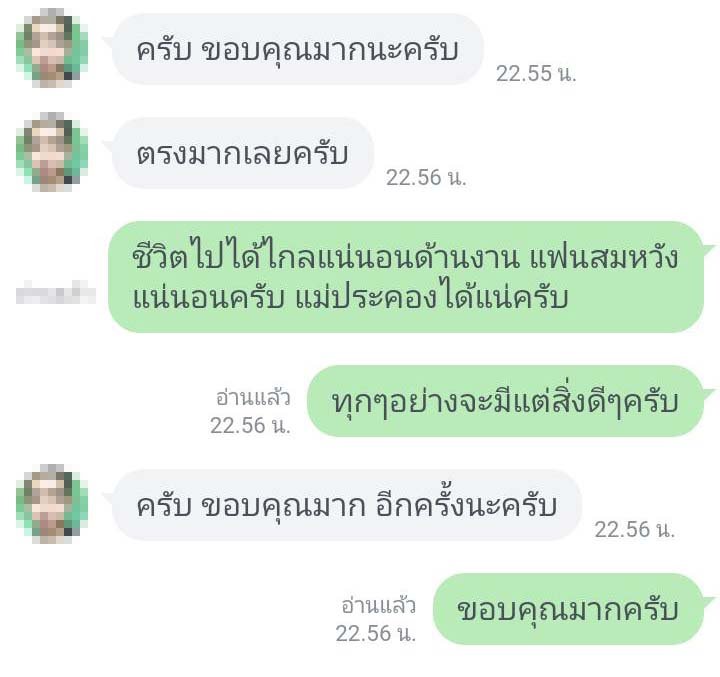720x677 pixels.
Task: Click the word แฟนสมหวัง in the green message
Action: [x=603, y=257]
